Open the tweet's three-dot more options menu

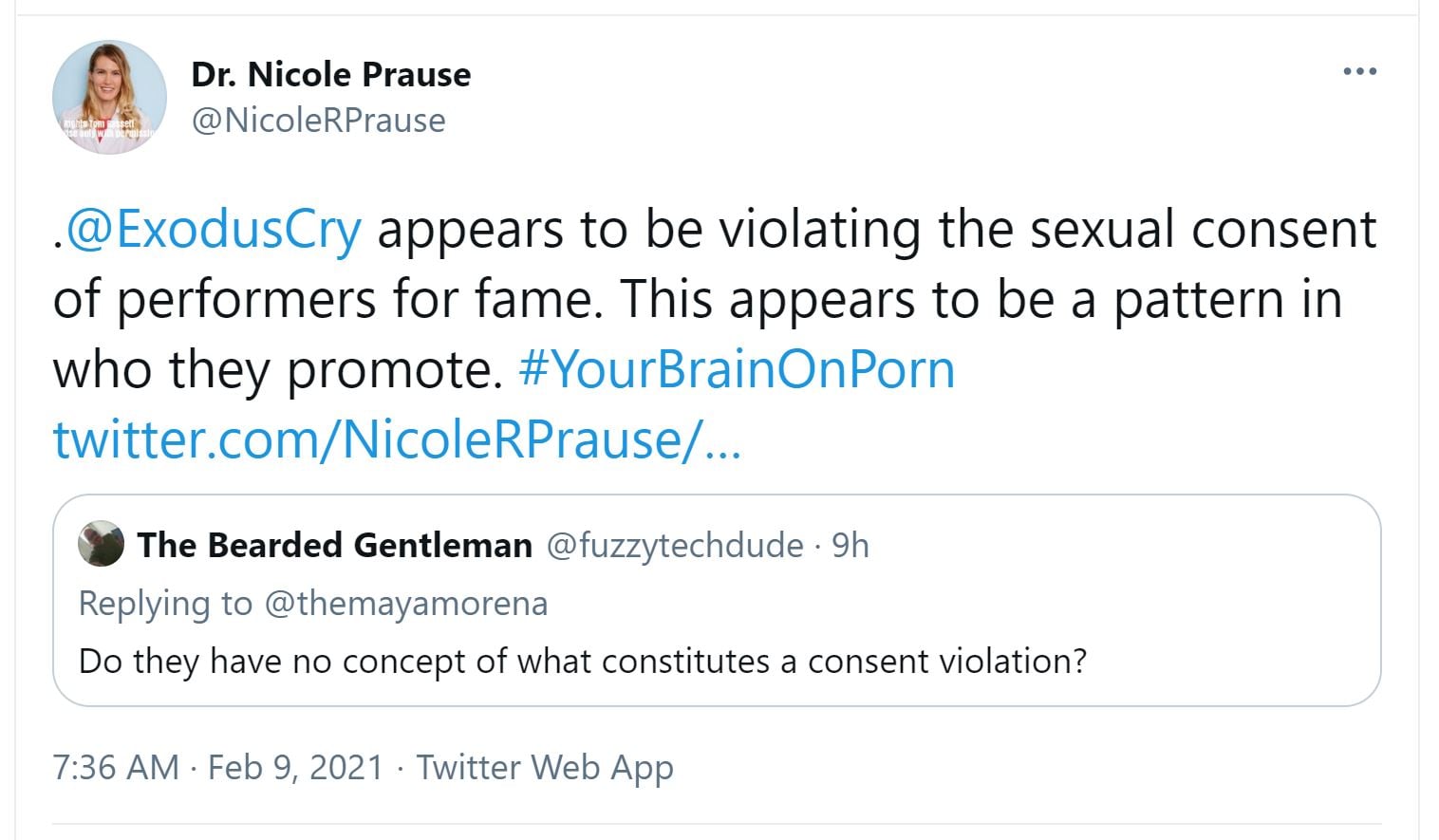point(1359,71)
